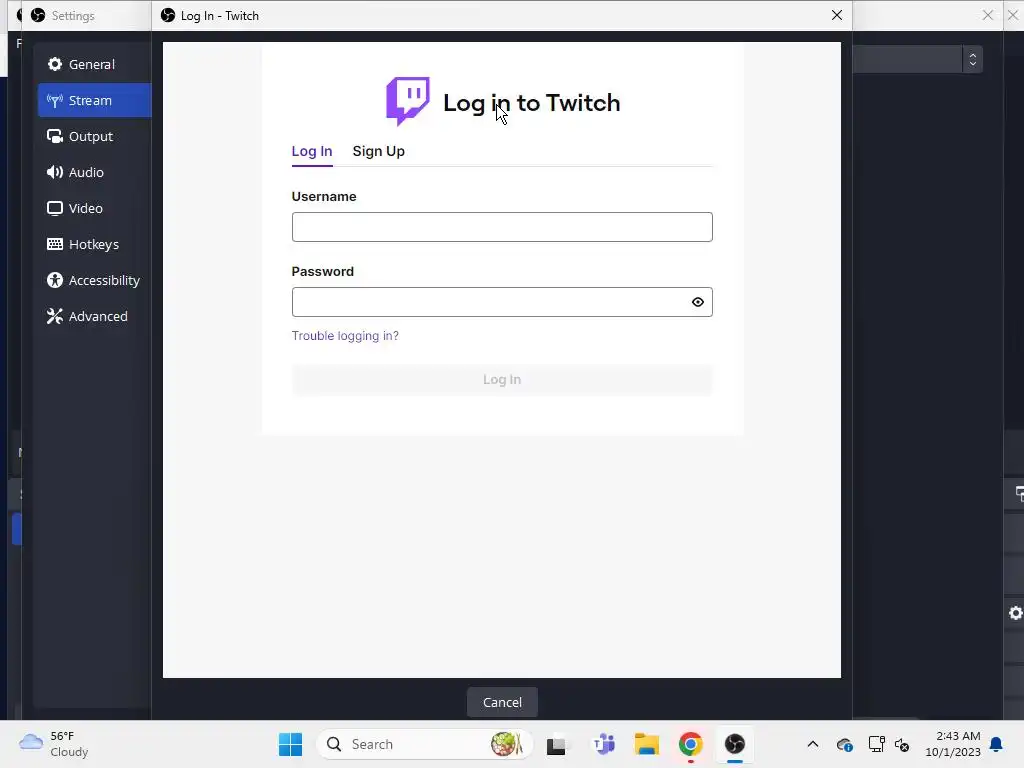Click the Video display icon
Image resolution: width=1024 pixels, height=768 pixels.
pyautogui.click(x=55, y=208)
